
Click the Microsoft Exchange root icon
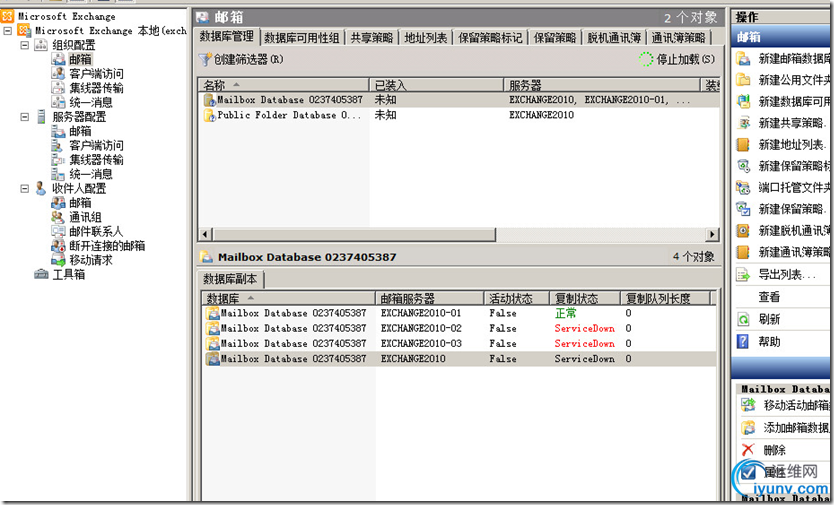7,16
